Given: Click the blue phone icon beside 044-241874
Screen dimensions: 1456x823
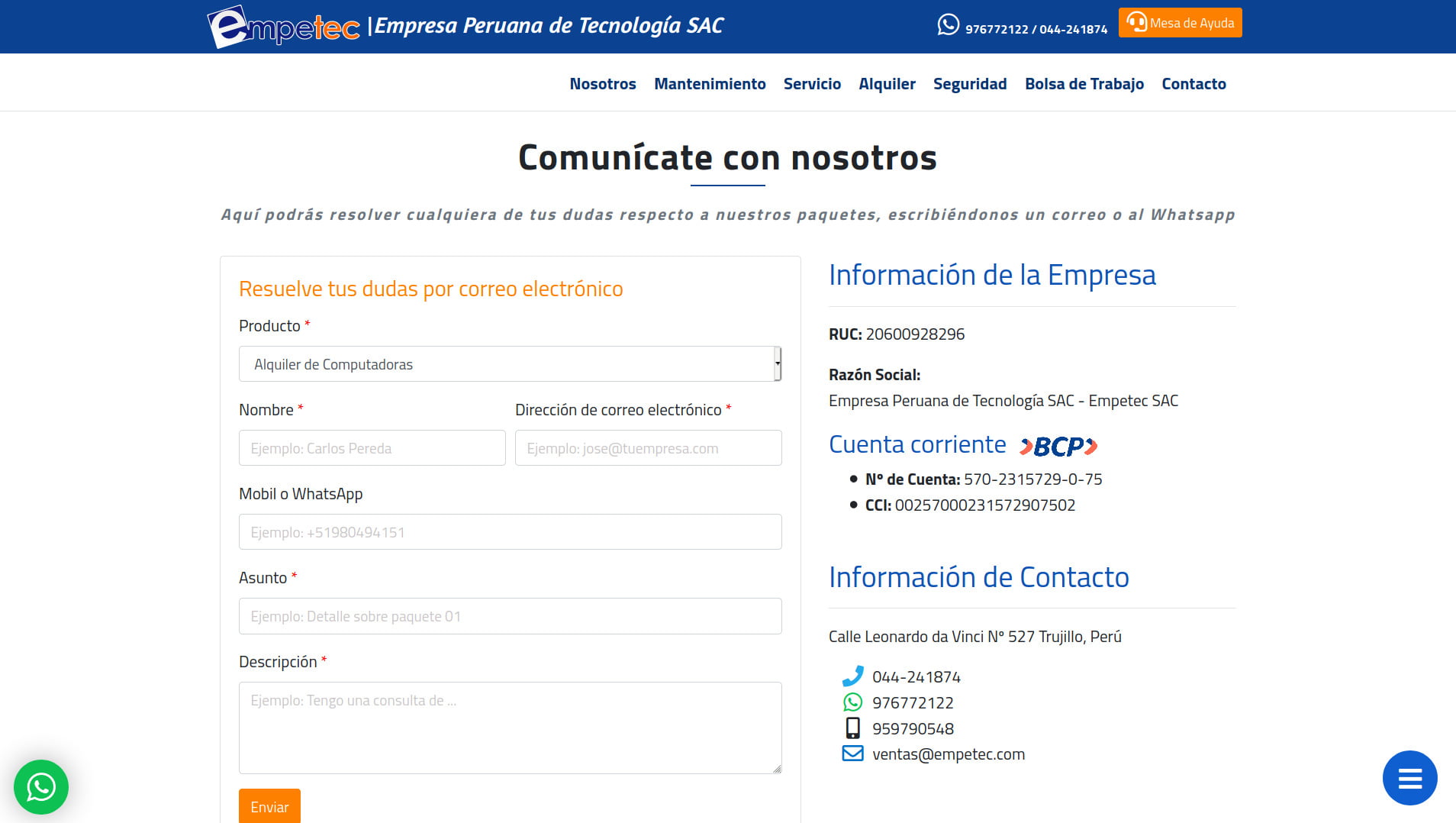Looking at the screenshot, I should coord(852,676).
